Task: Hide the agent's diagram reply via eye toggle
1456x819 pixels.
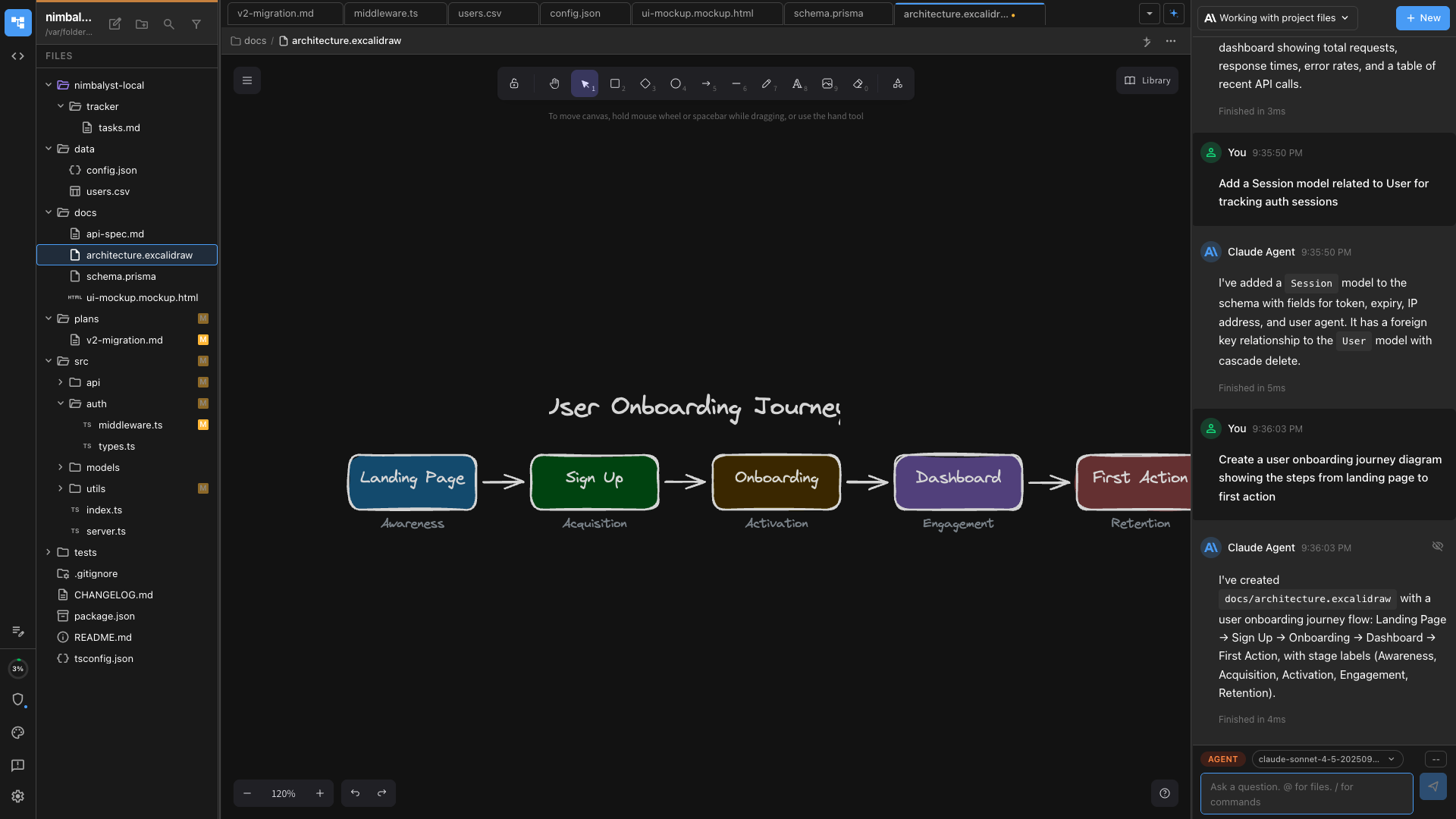Action: click(x=1438, y=546)
